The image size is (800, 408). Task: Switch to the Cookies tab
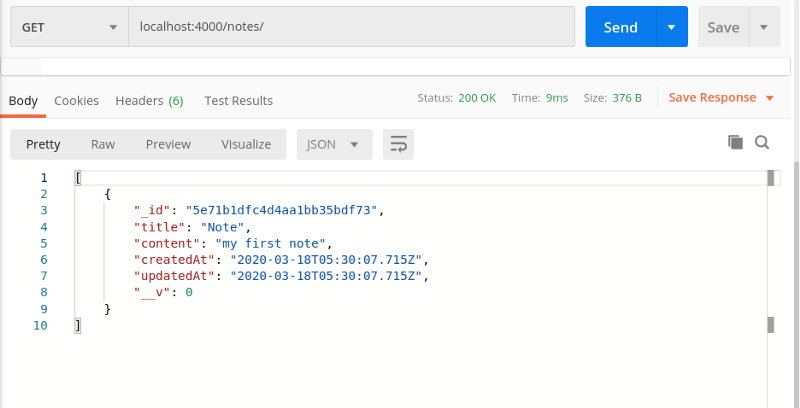coord(76,100)
